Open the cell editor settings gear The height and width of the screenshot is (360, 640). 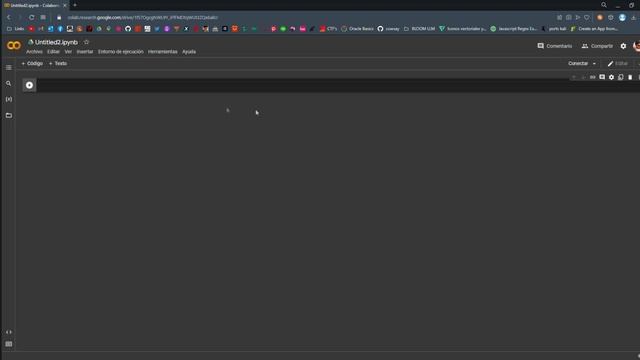point(611,77)
